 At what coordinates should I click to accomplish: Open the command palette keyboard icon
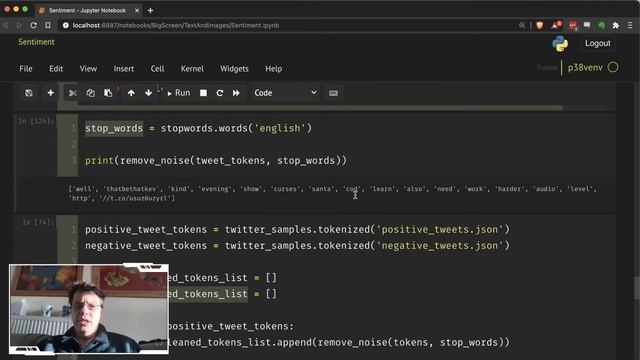tap(333, 93)
